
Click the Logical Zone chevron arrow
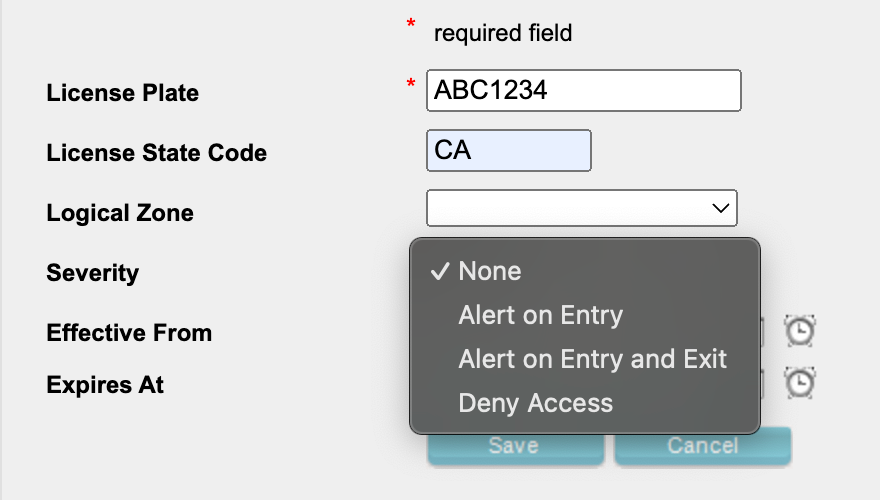coord(720,208)
